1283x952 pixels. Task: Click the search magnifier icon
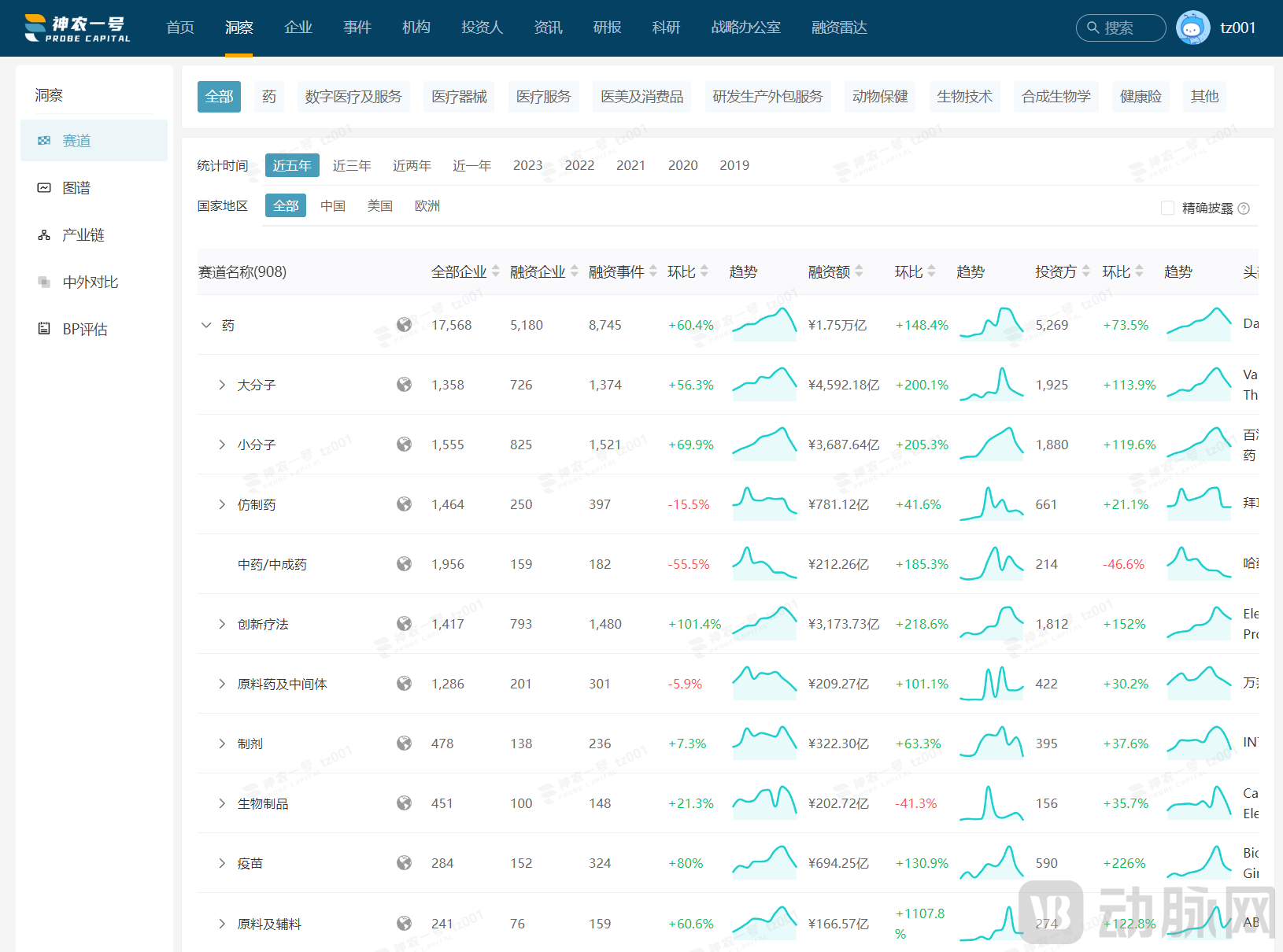1093,28
